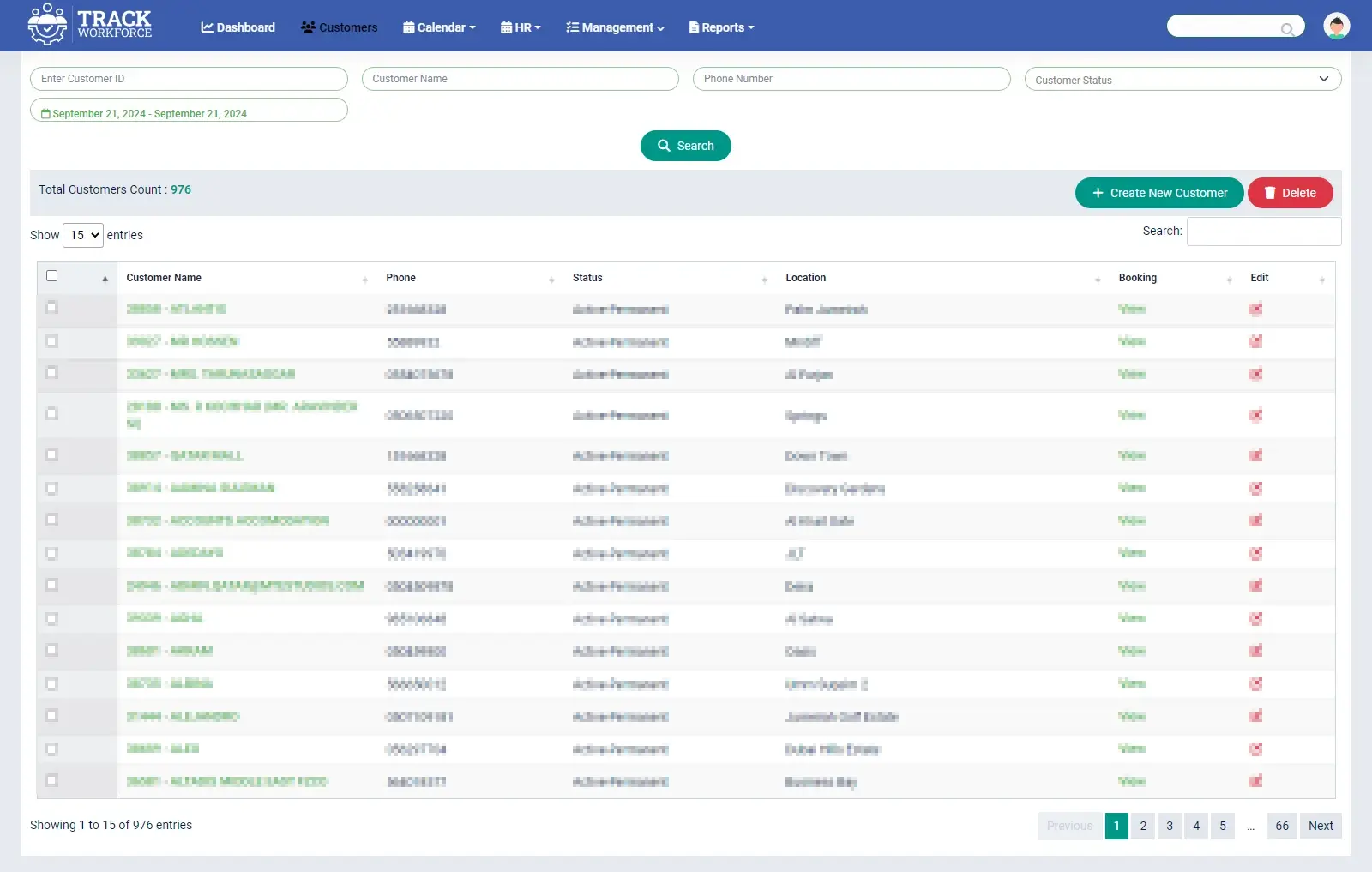Edit the Down Town customer row
This screenshot has width=1372, height=872.
pos(1255,456)
